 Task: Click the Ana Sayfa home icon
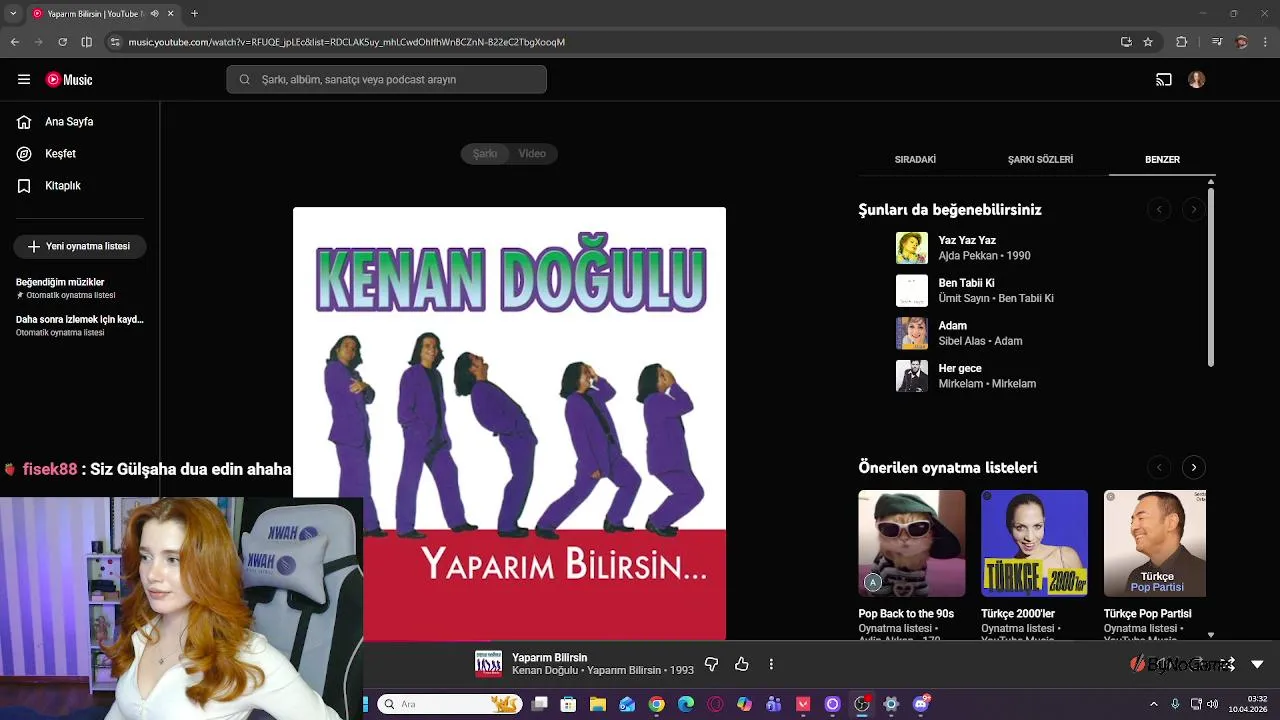[24, 122]
